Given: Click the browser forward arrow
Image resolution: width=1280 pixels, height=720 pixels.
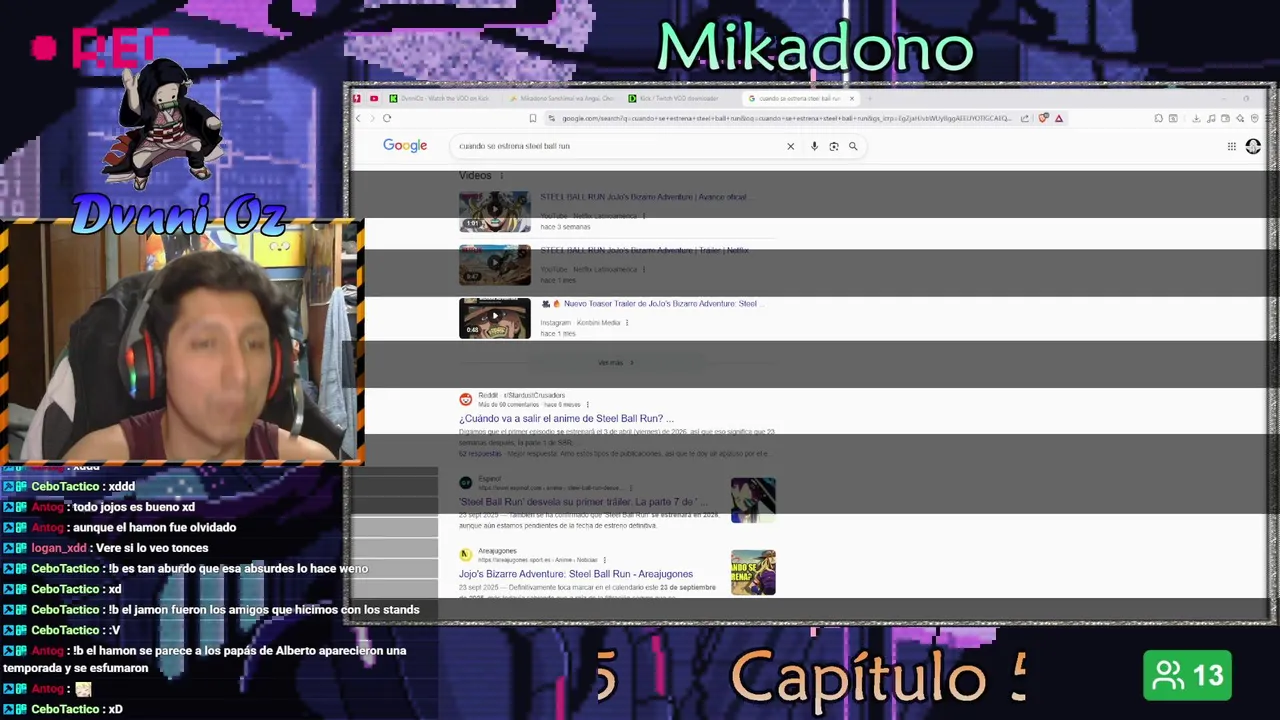Looking at the screenshot, I should pos(372,118).
